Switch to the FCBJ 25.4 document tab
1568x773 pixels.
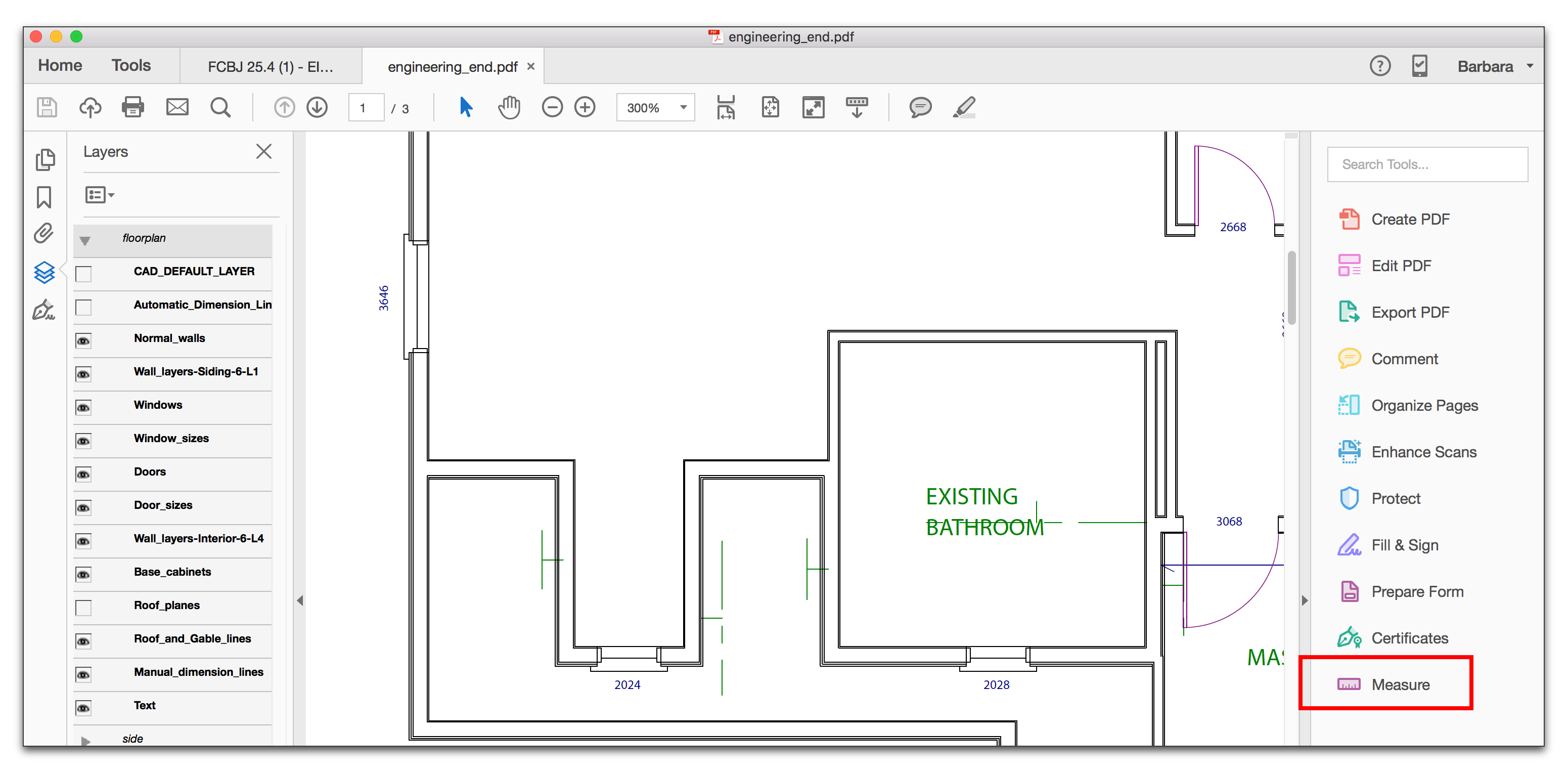[x=270, y=66]
